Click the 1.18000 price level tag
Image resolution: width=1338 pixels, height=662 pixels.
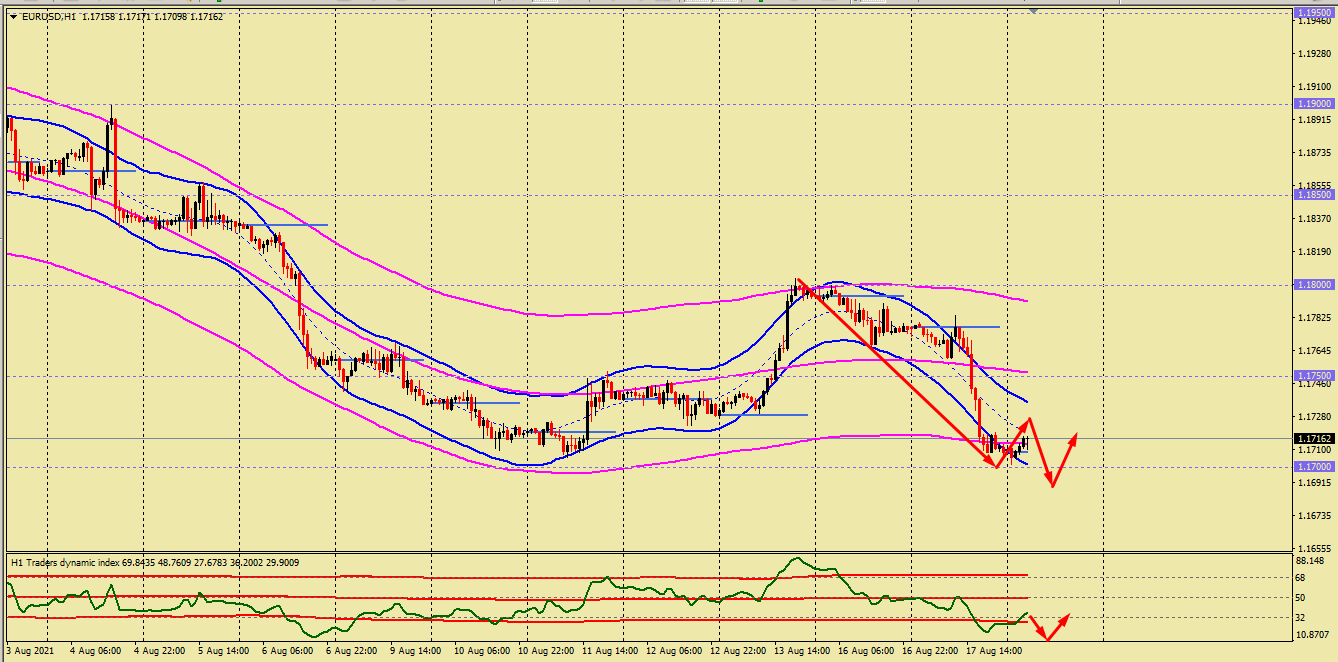(x=1314, y=285)
